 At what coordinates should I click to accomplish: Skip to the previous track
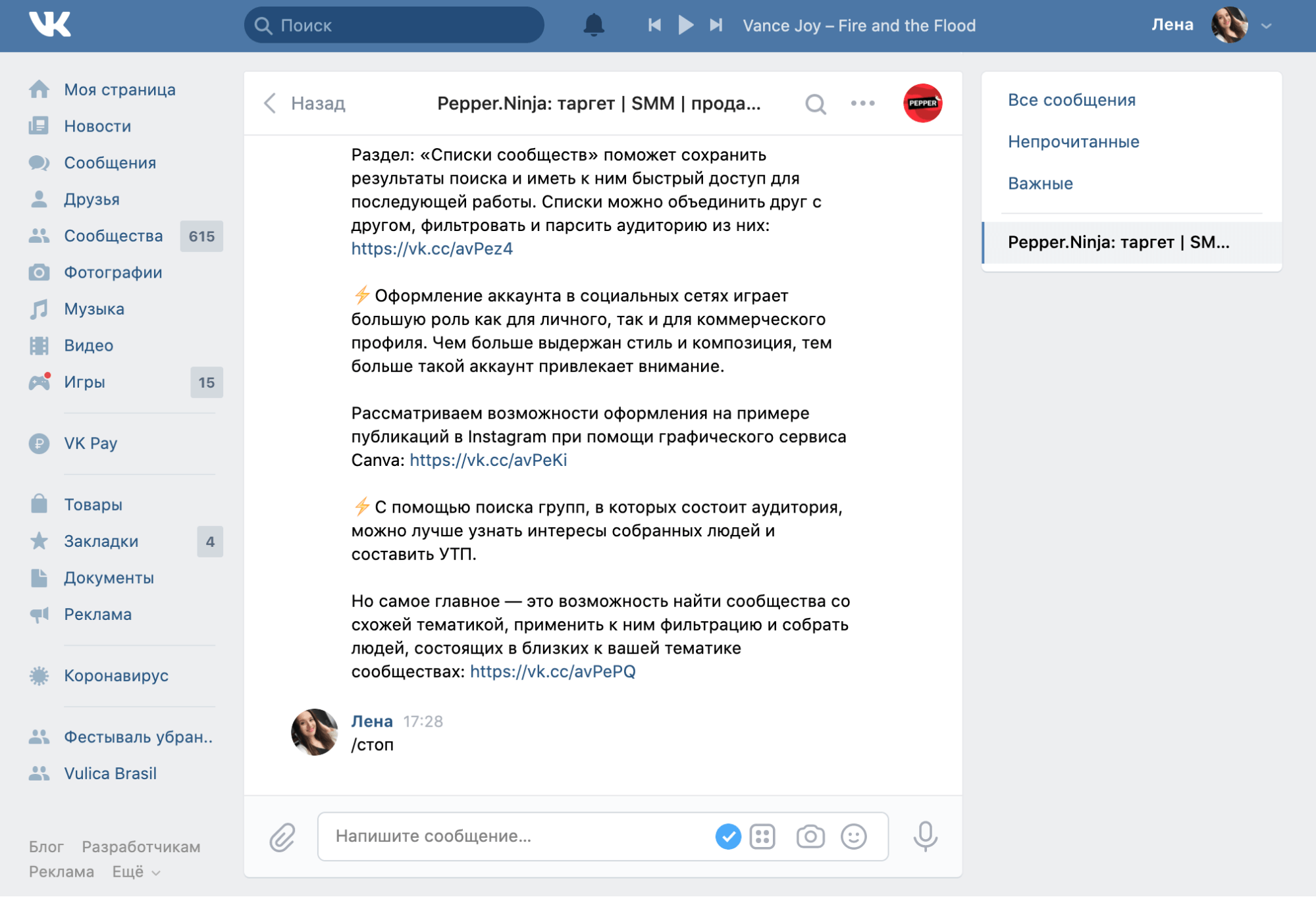(x=654, y=25)
